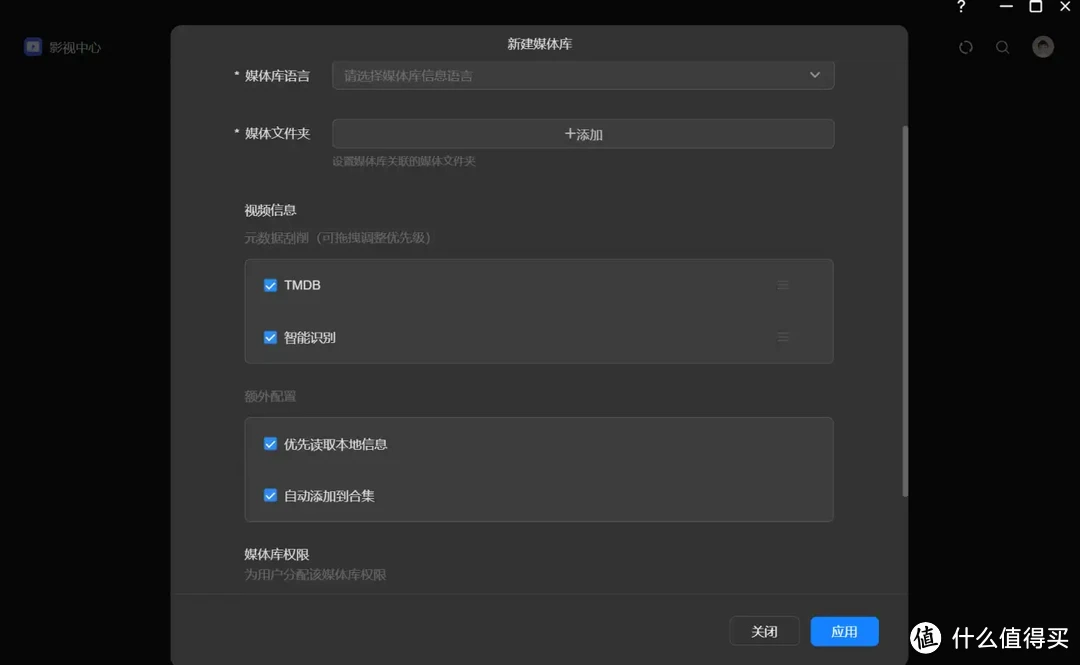Uncheck 优先读取本地信息
1080x665 pixels.
tap(270, 443)
